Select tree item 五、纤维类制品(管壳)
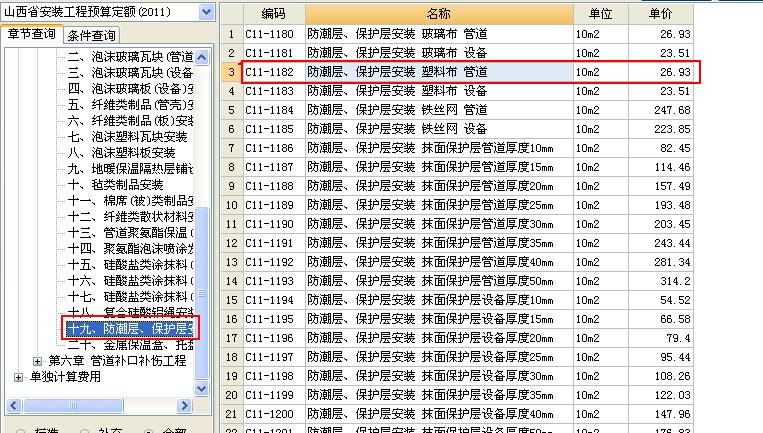763x433 pixels. [x=130, y=105]
